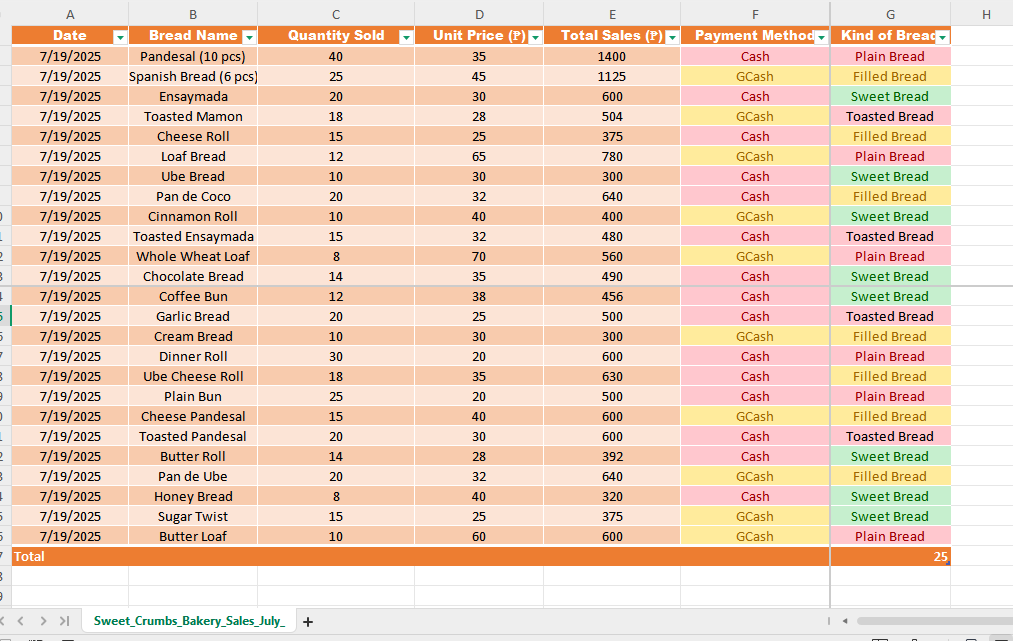Image resolution: width=1013 pixels, height=641 pixels.
Task: Open the Kind of Bread filter dropdown
Action: point(943,37)
